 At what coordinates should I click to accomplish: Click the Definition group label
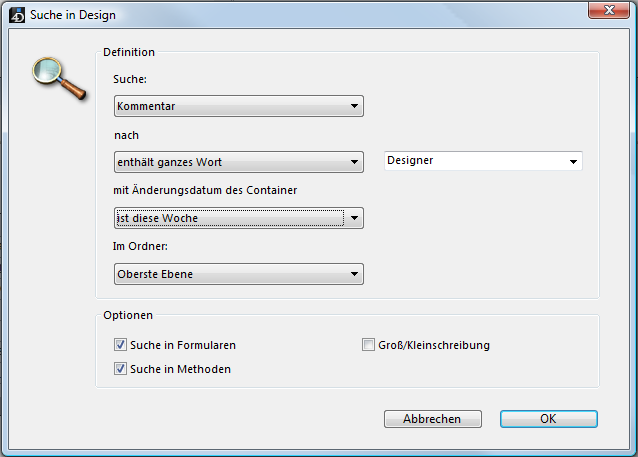pos(129,51)
